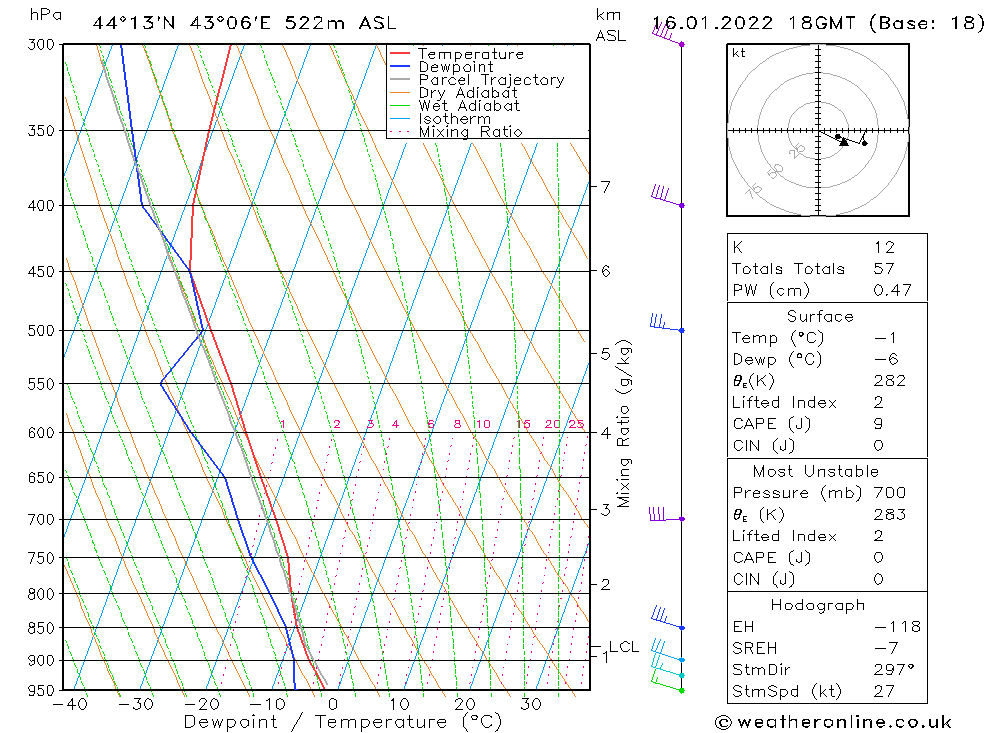Click the red Temperature legend line
This screenshot has width=1000, height=733.
click(x=400, y=54)
